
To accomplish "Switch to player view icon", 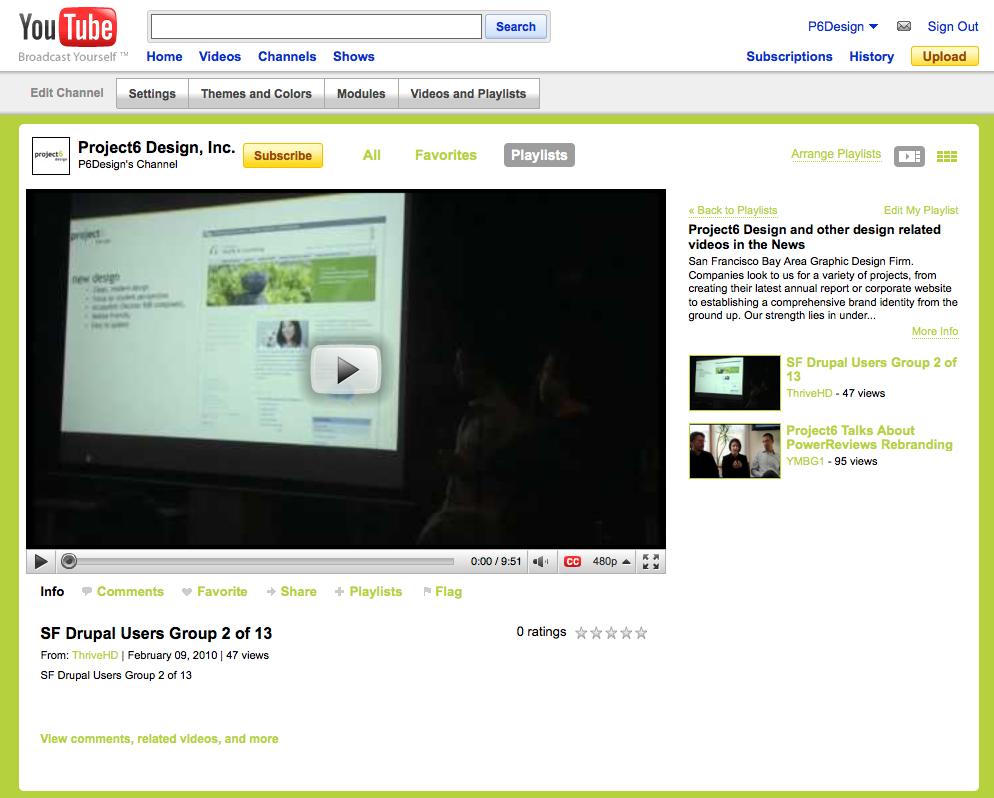I will 909,156.
